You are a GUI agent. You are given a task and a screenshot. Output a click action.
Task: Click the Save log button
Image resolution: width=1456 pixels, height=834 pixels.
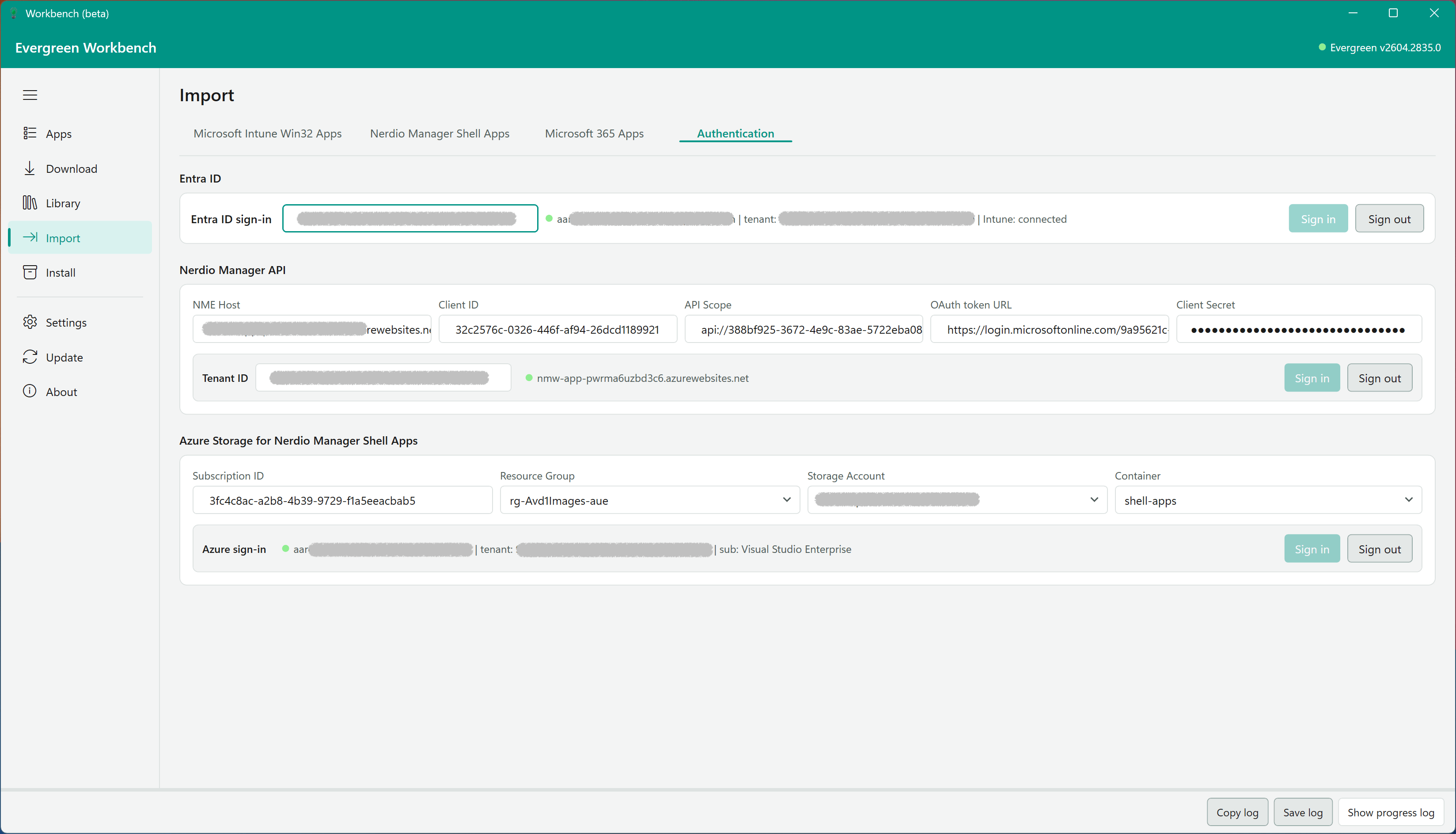tap(1303, 812)
